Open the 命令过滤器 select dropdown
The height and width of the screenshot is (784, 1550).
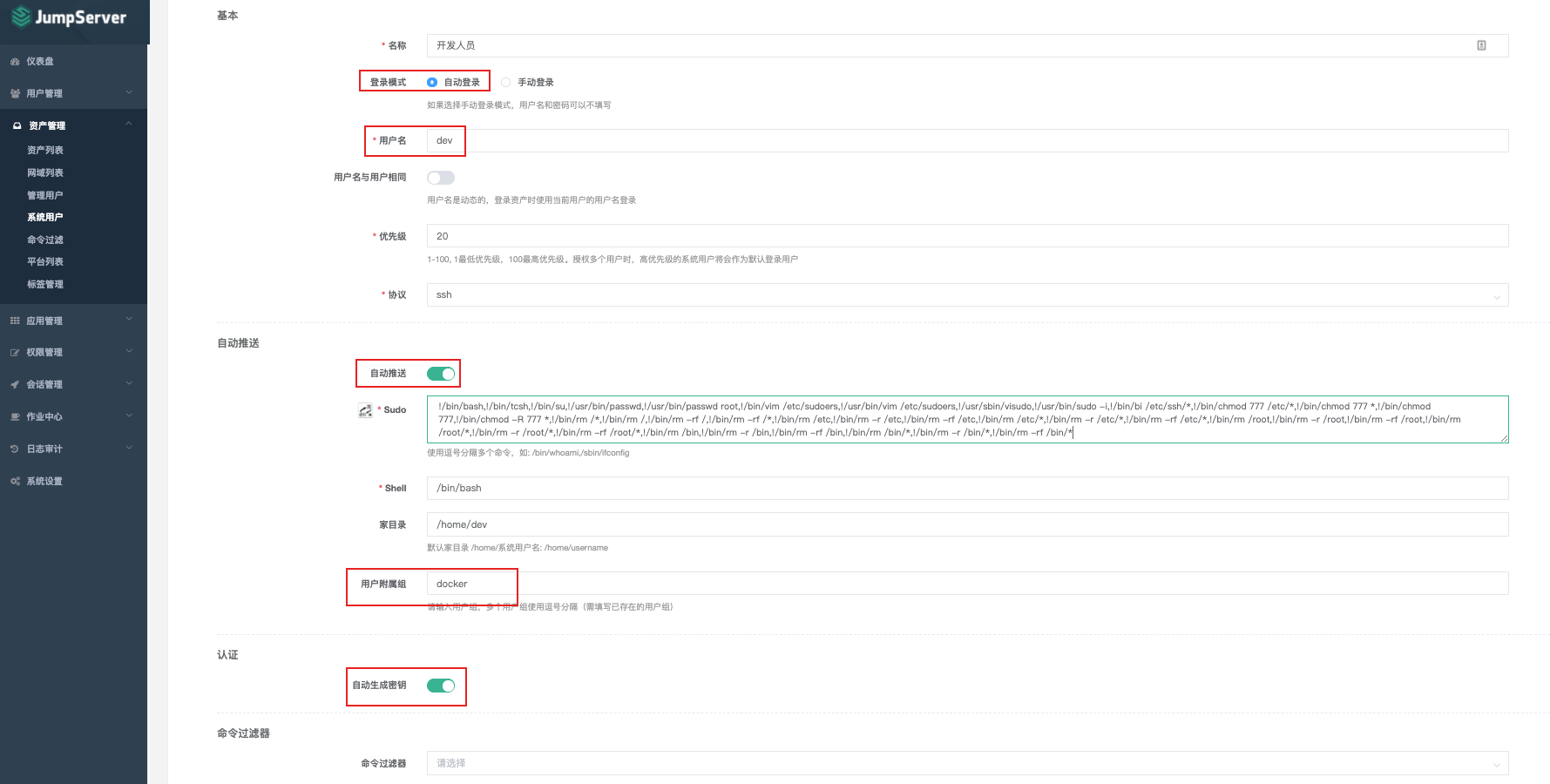967,763
